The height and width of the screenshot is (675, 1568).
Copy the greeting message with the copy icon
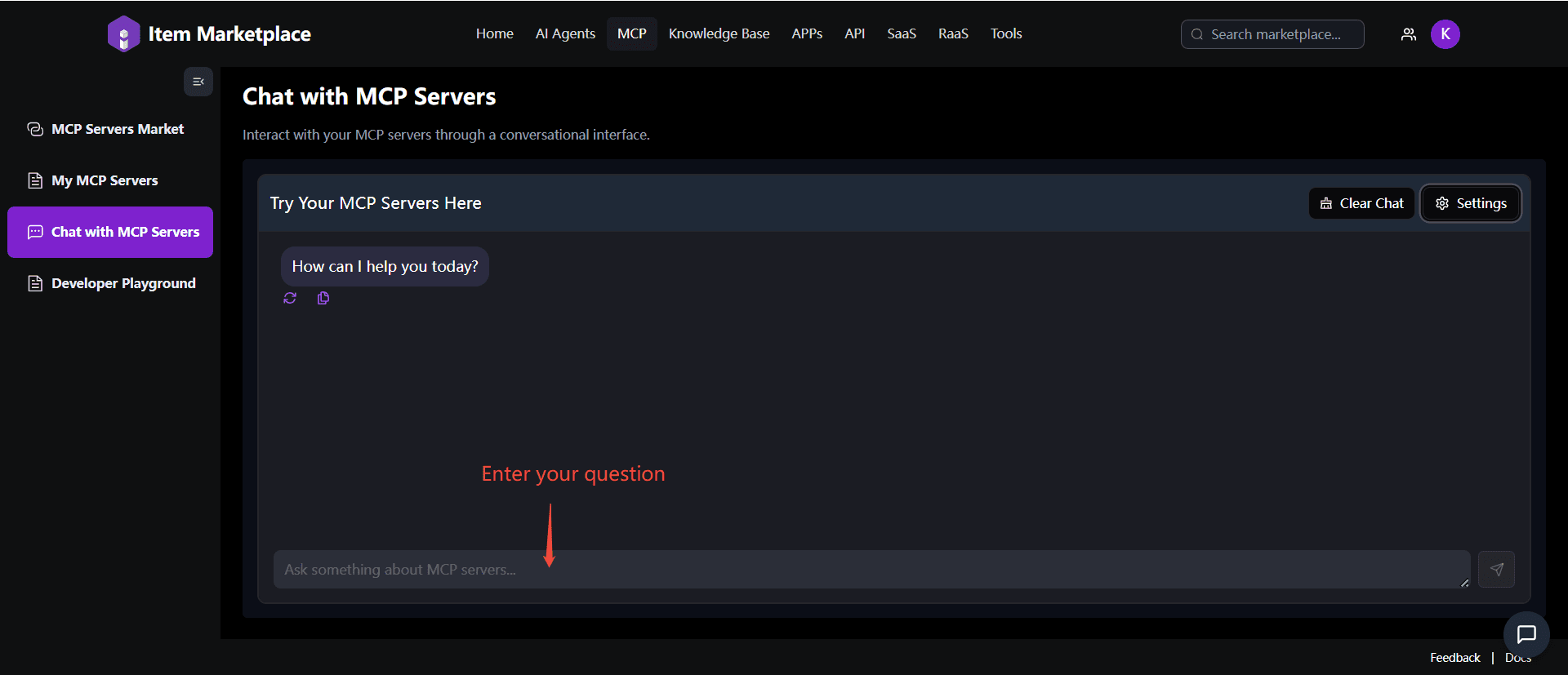tap(323, 298)
